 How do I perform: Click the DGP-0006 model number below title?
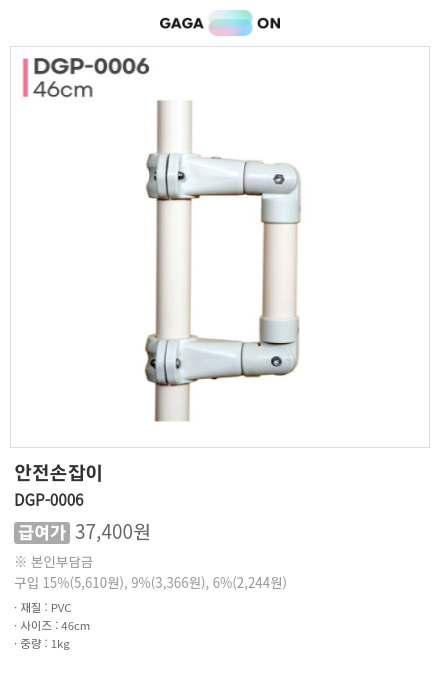pyautogui.click(x=49, y=500)
